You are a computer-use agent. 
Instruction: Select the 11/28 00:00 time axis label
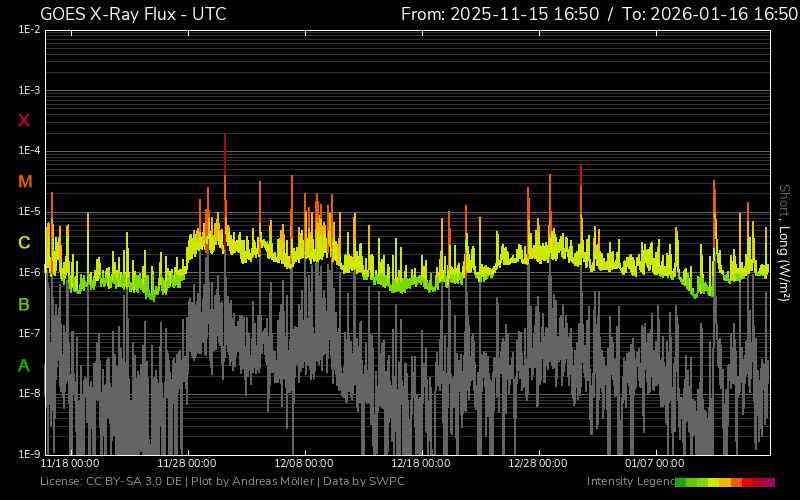tap(187, 464)
